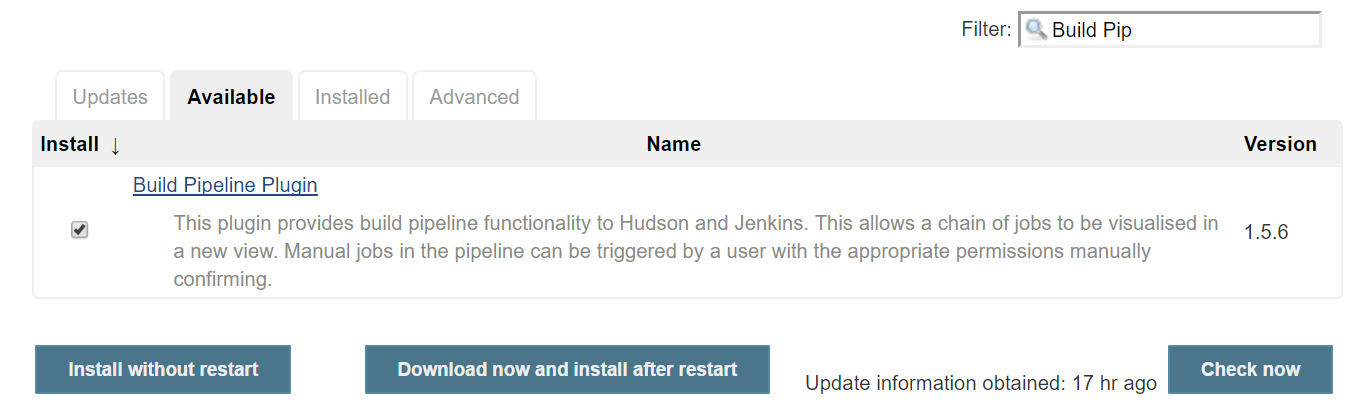Sort by the Install column header

tap(69, 144)
